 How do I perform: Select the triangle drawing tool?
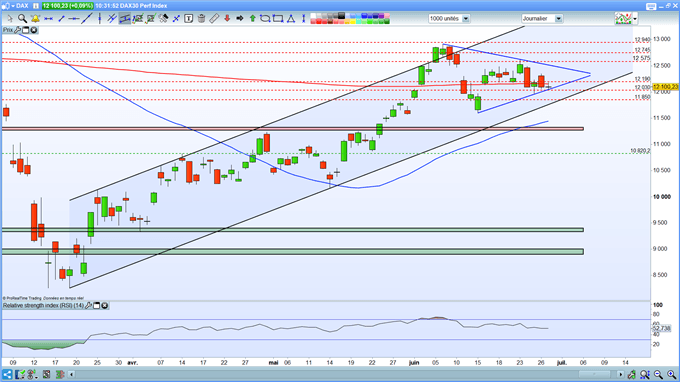(x=291, y=19)
